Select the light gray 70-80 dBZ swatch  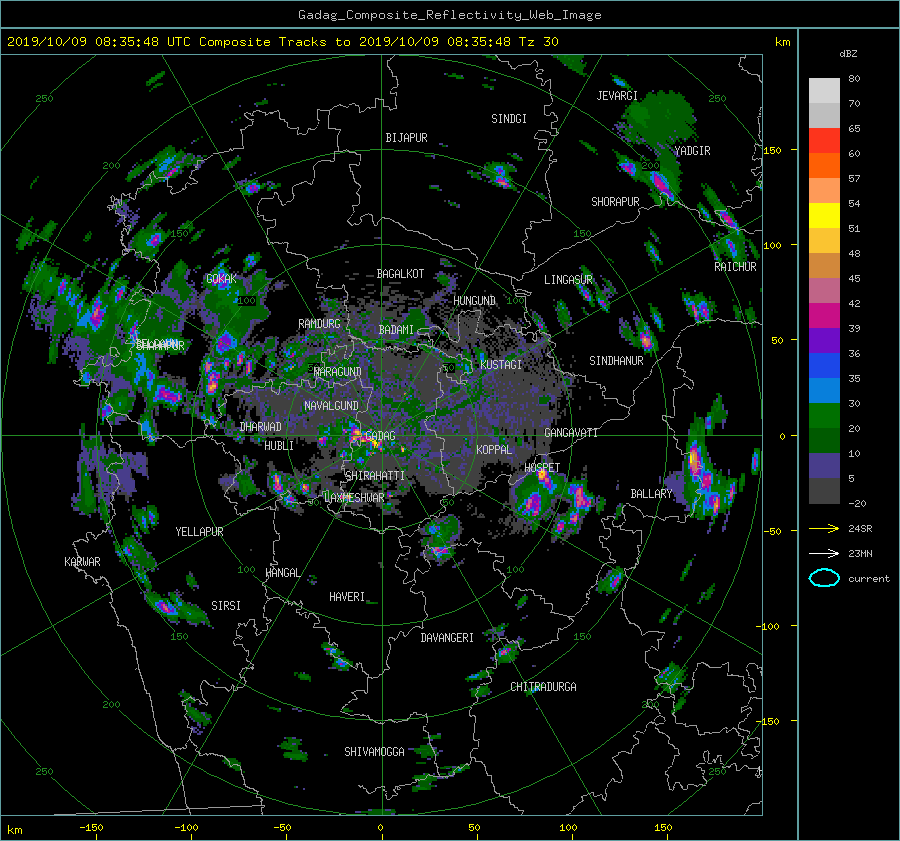(824, 91)
